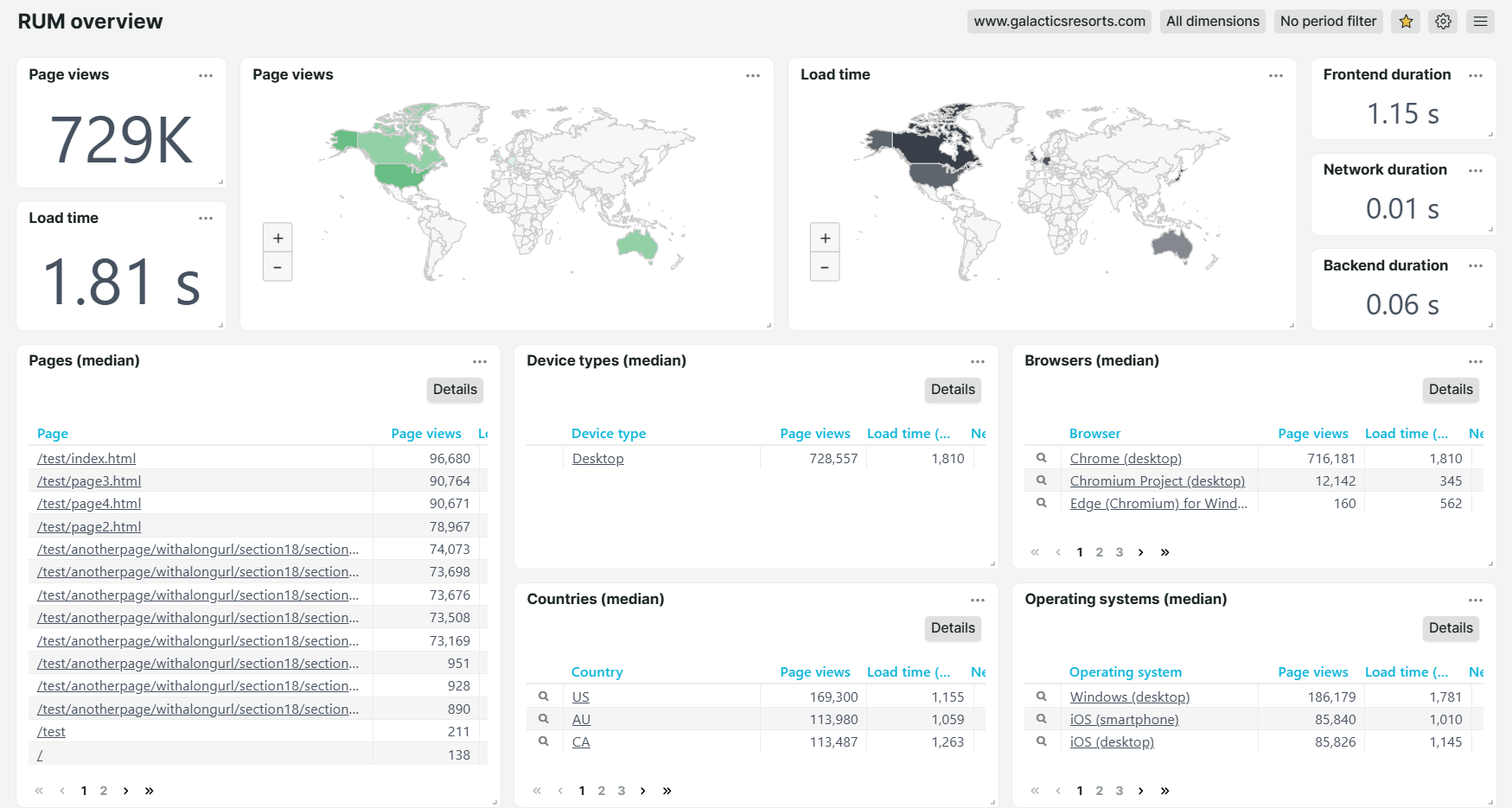Click magnifier icon for US country row
This screenshot has width=1512, height=808.
[x=544, y=697]
